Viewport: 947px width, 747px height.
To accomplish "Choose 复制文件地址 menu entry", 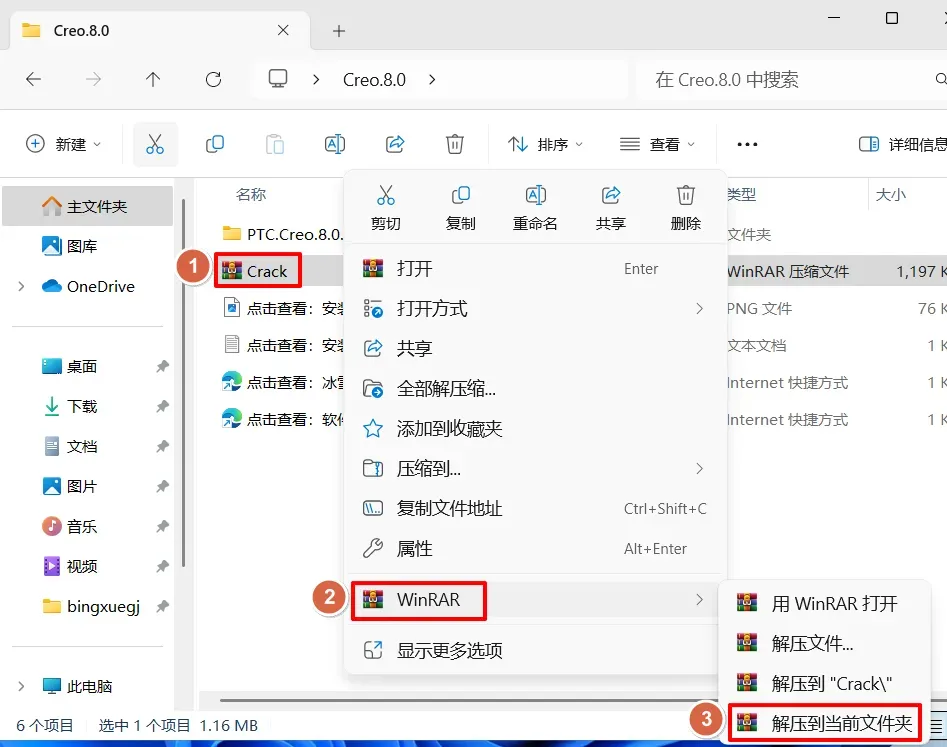I will 535,508.
